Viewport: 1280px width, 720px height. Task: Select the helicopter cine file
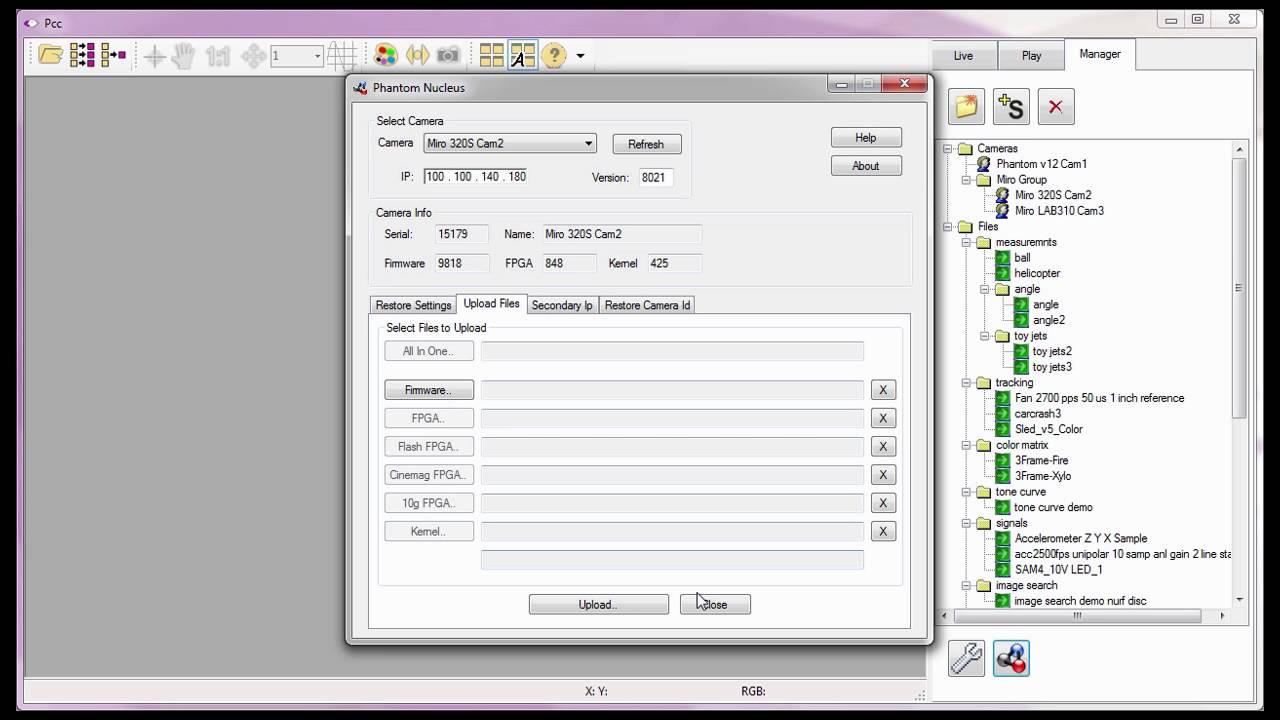pos(1037,273)
